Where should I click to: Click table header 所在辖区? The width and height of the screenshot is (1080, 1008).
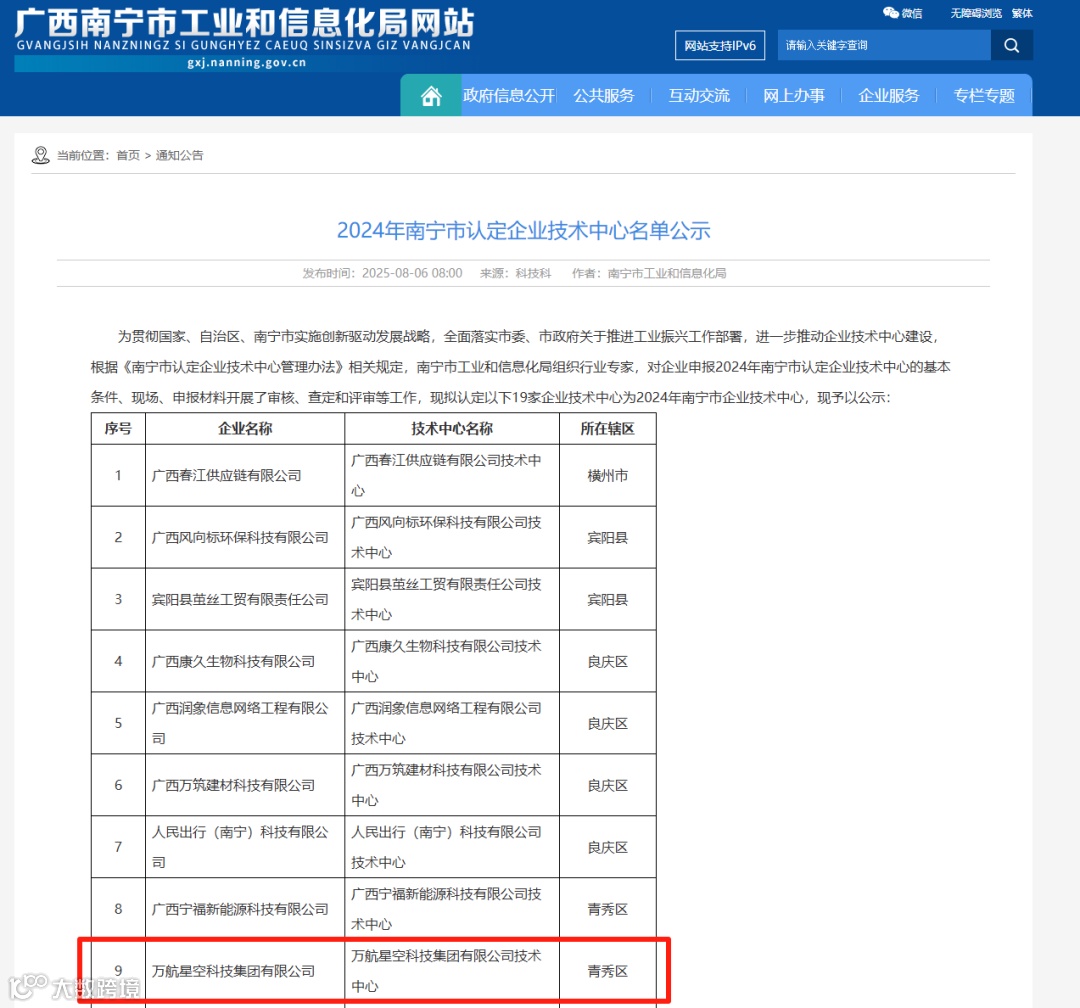pos(608,429)
